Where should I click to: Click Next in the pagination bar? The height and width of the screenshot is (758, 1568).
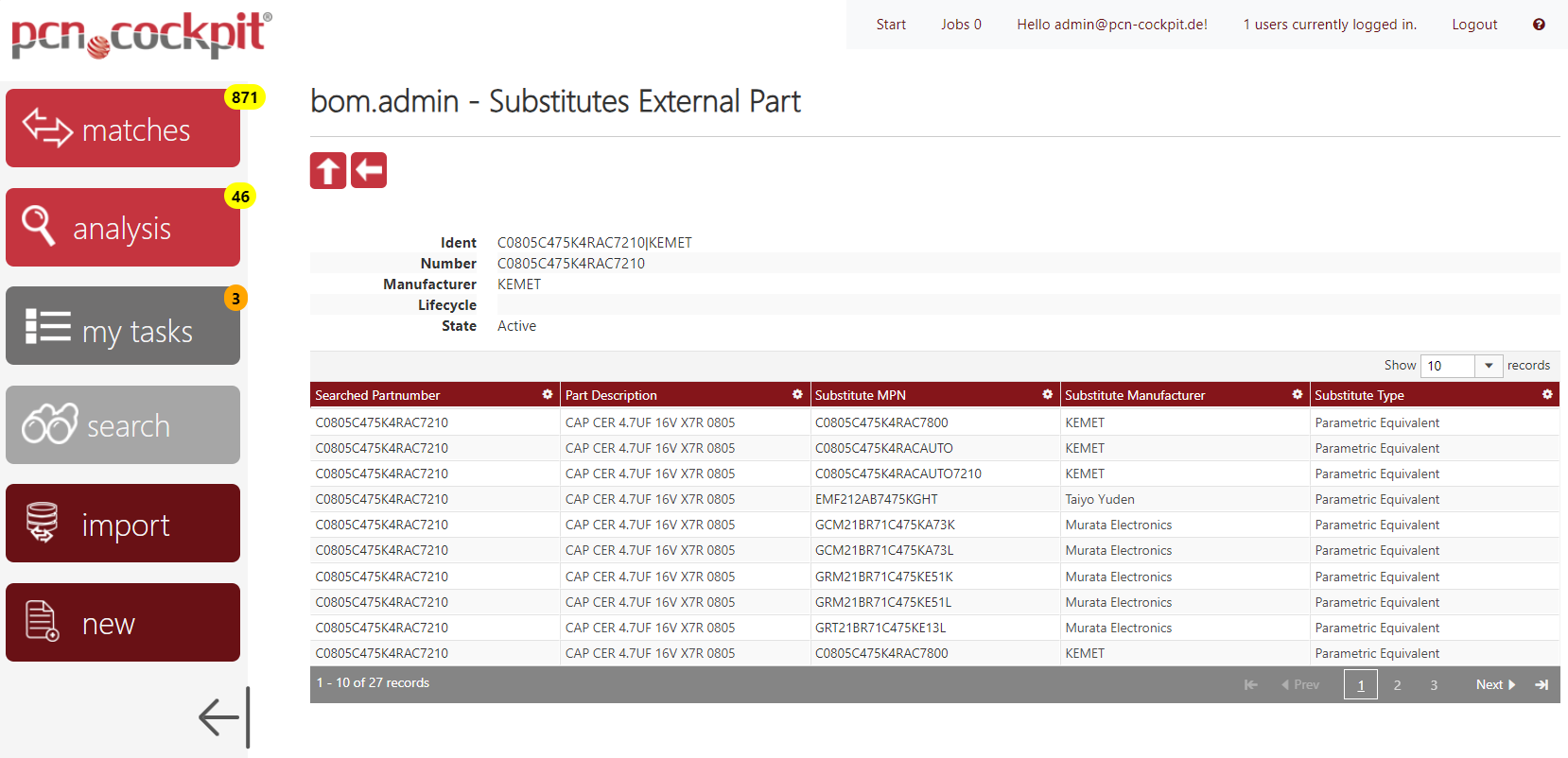pyautogui.click(x=1494, y=685)
